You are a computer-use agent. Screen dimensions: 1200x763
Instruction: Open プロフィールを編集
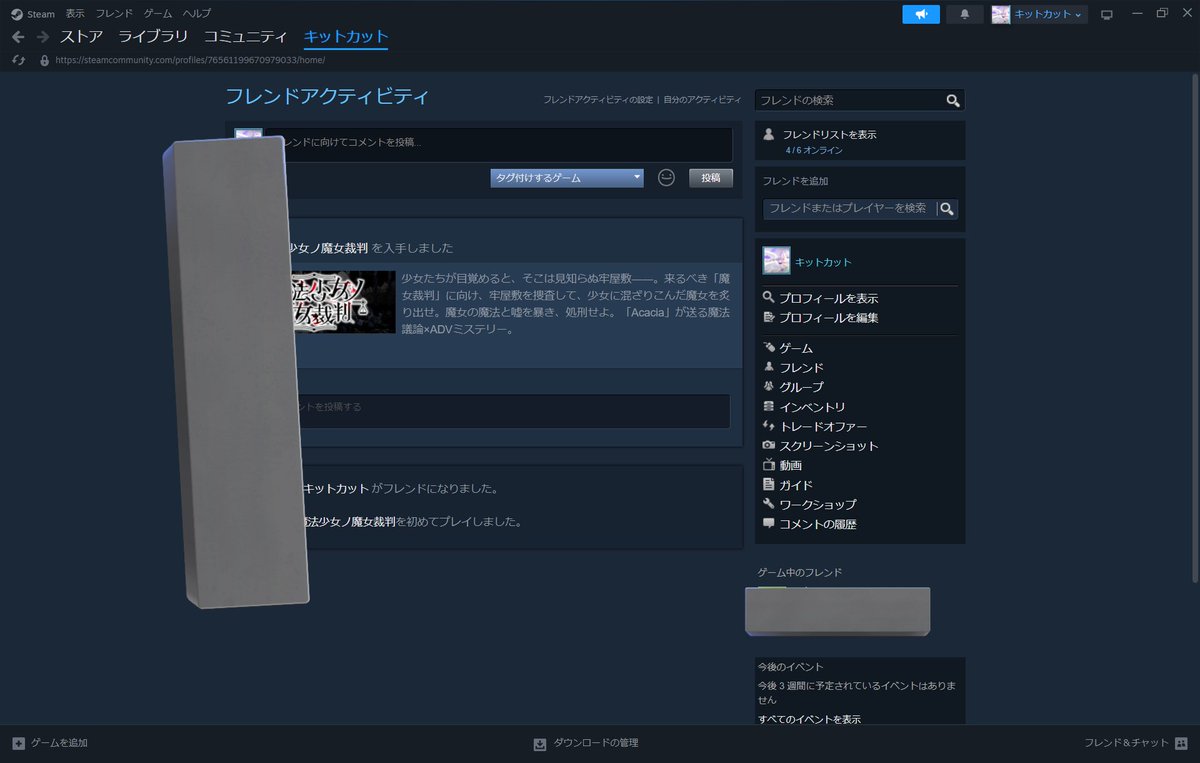click(x=828, y=318)
